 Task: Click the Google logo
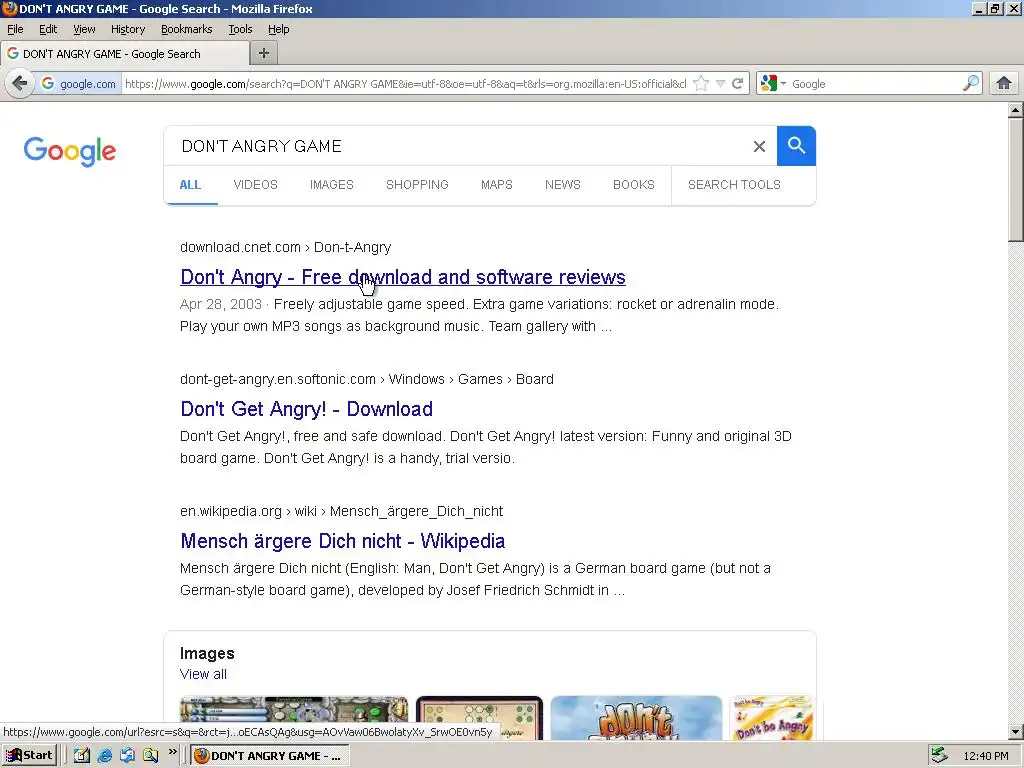70,152
